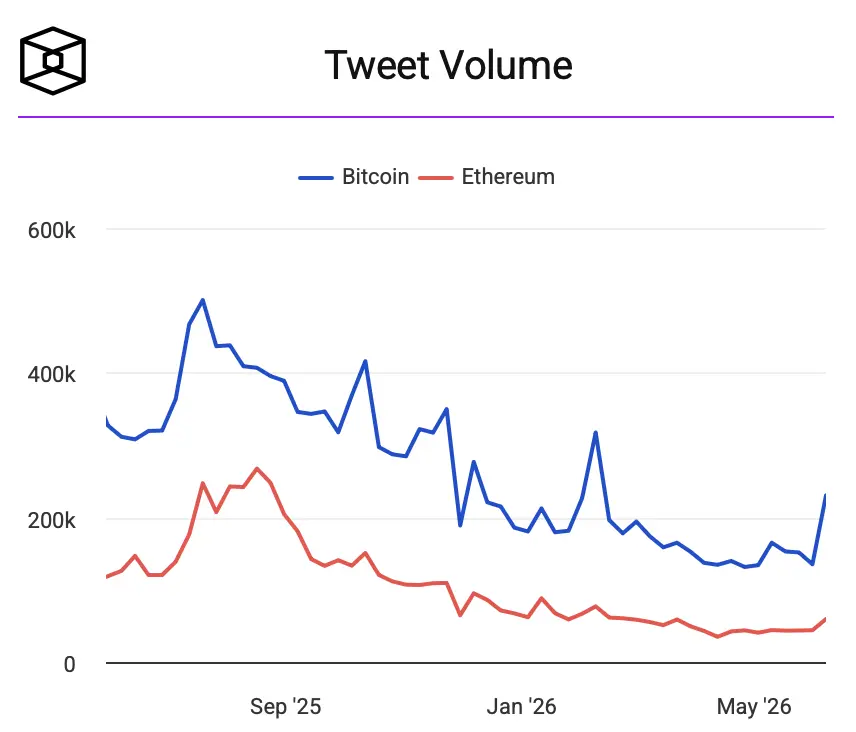Click The Block cube logo icon
This screenshot has height=732, width=856.
pyautogui.click(x=53, y=61)
